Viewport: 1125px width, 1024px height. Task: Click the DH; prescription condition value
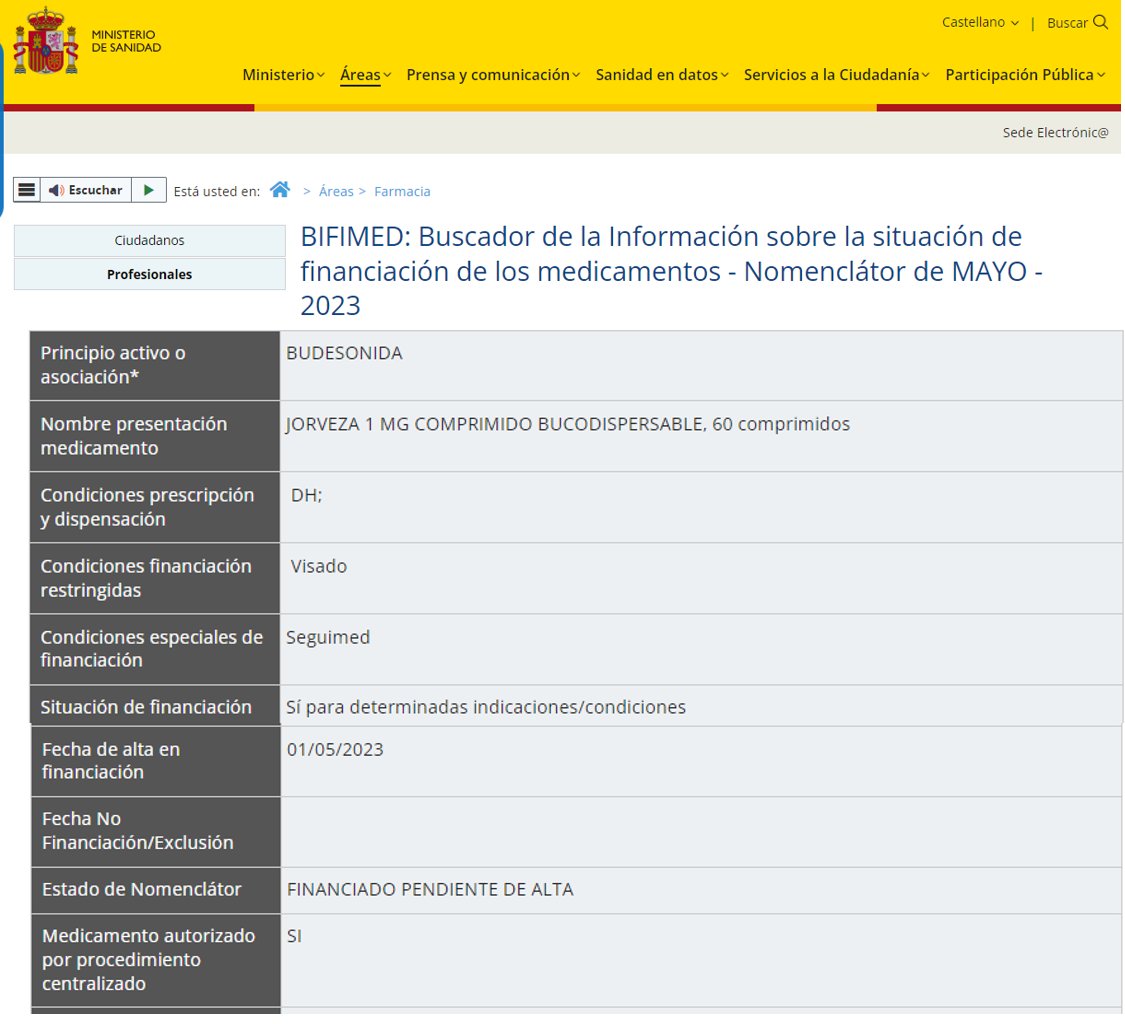pos(306,495)
